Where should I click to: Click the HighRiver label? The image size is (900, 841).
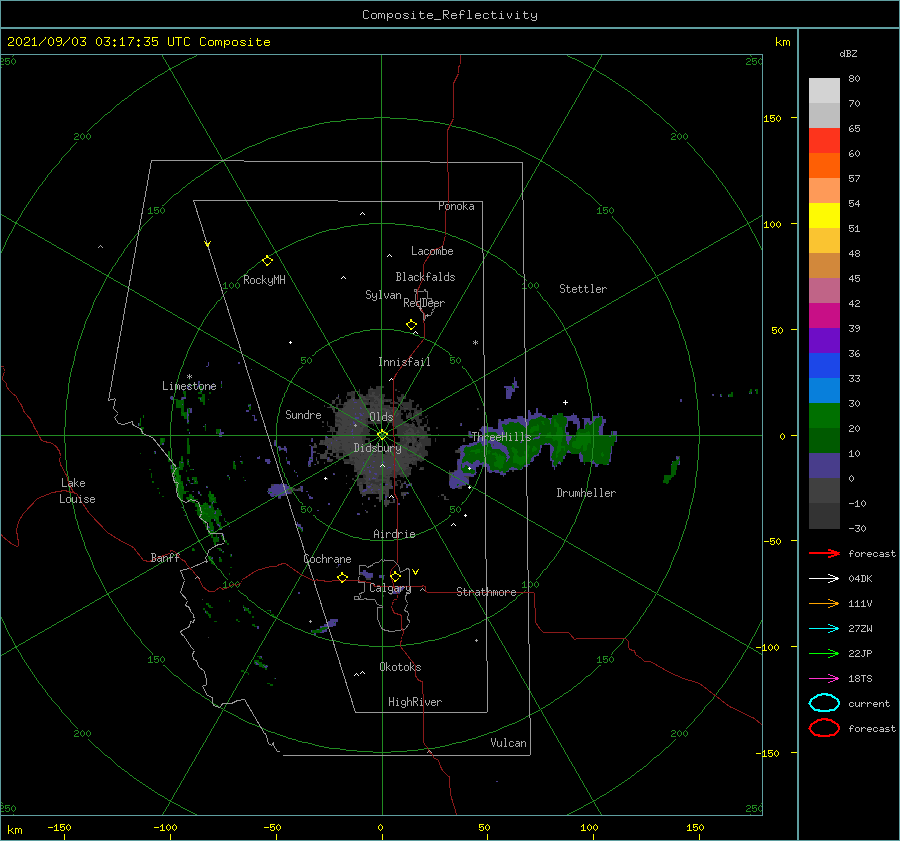415,702
